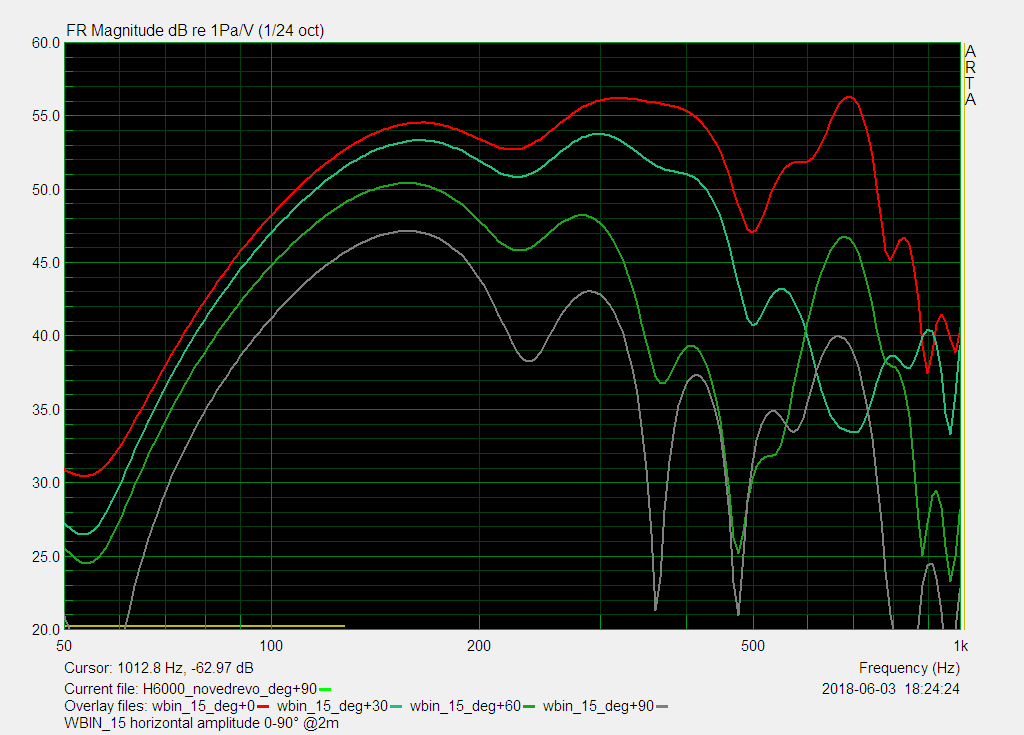
Task: Click the 40.0 dB axis label
Action: (46, 336)
